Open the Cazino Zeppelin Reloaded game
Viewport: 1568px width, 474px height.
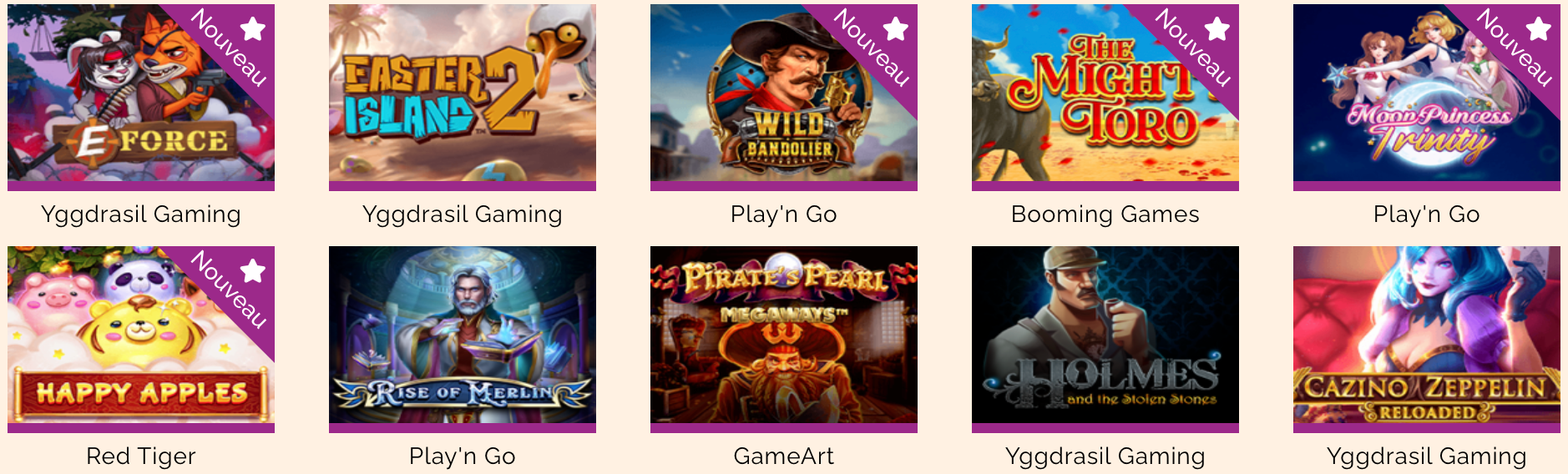point(1427,335)
